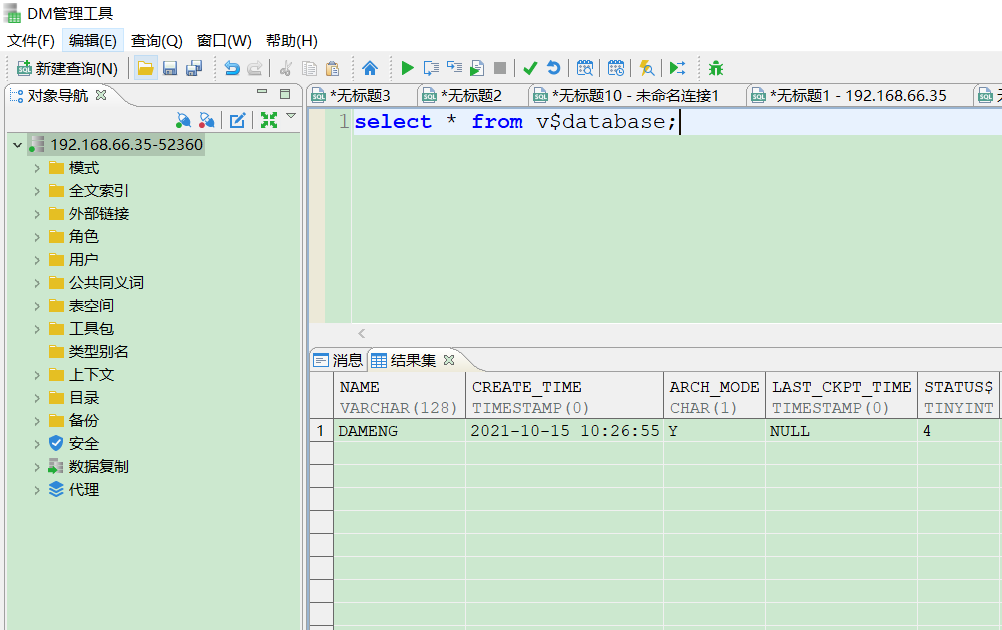Click the Paste clipboard icon

coord(332,68)
